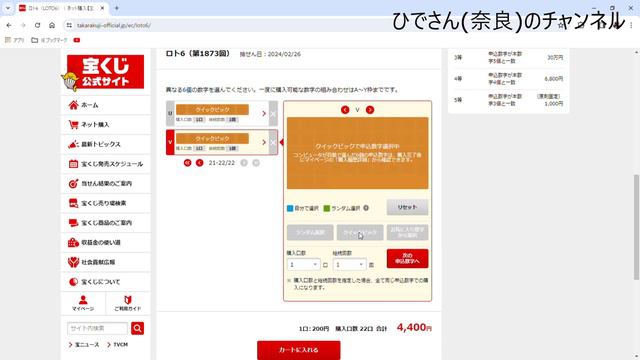Screen dimensions: 640x360
Task: View site information icon beside the URL
Action: click(x=69, y=25)
